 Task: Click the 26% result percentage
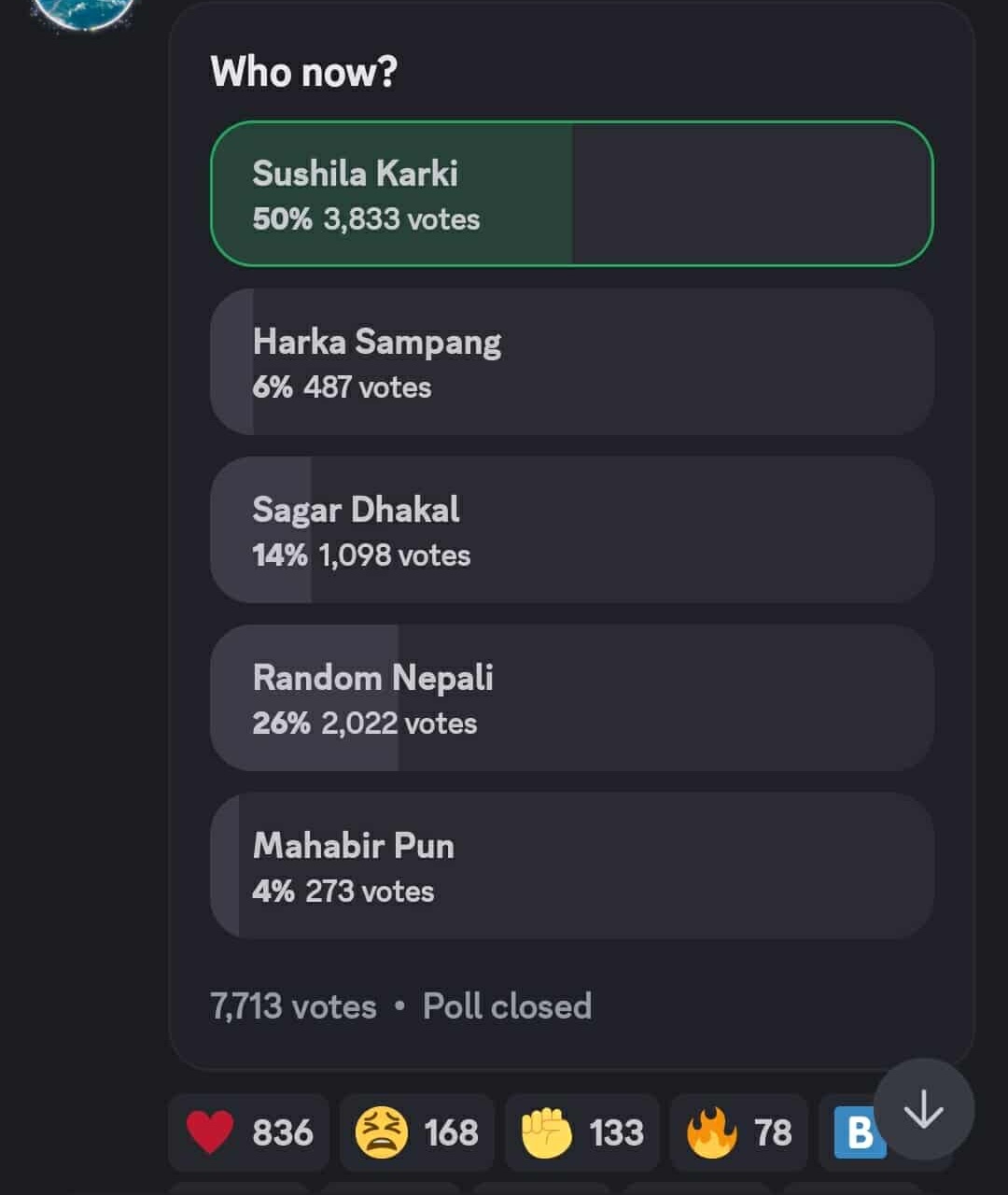[280, 724]
